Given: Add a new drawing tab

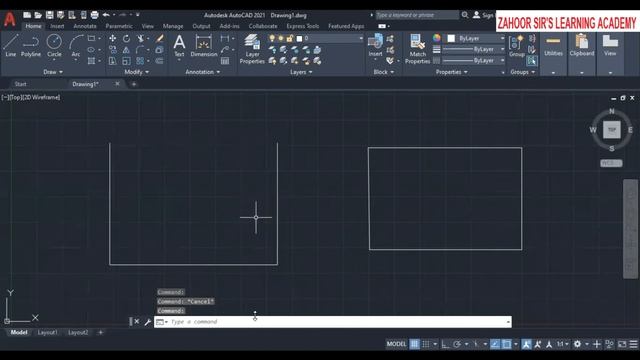Looking at the screenshot, I should (134, 84).
